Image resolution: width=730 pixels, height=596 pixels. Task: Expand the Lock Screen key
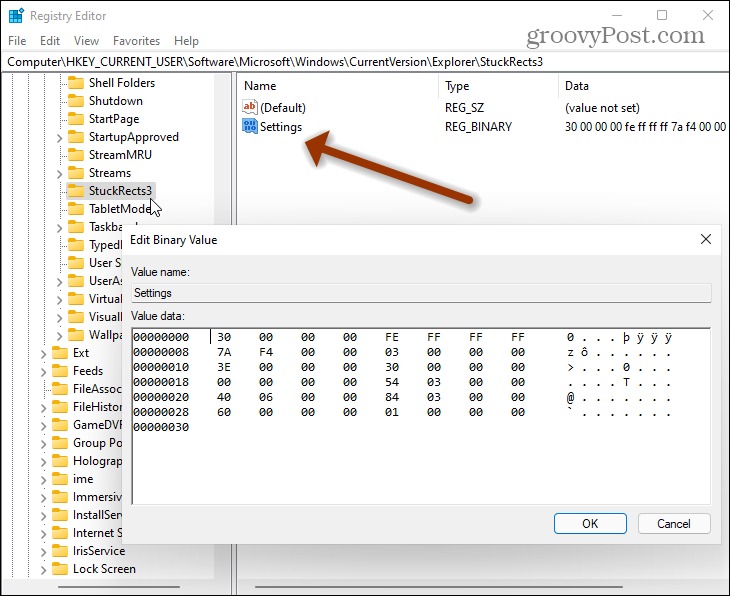click(43, 570)
